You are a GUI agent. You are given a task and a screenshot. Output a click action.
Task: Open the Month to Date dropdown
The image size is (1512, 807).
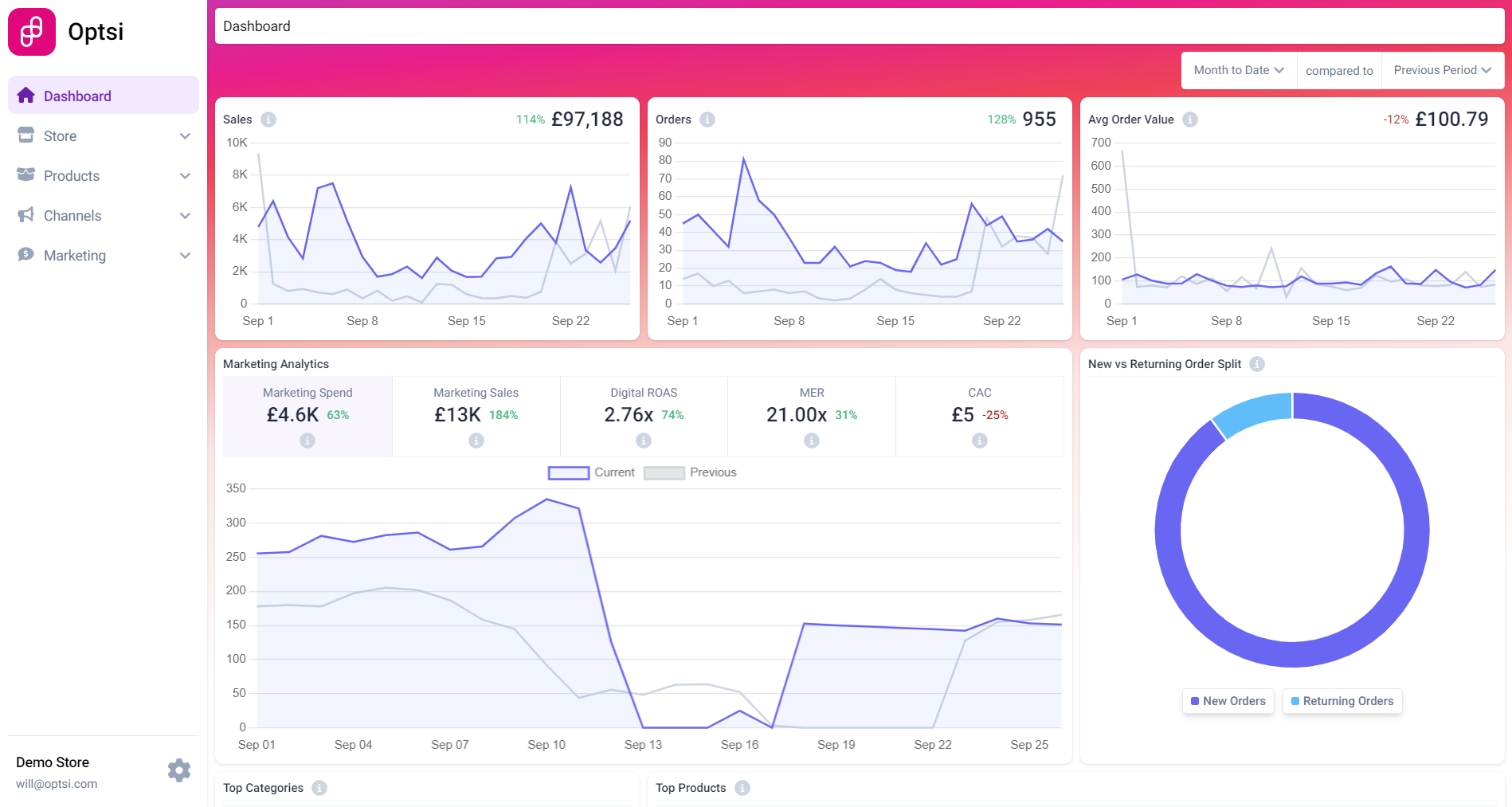[x=1239, y=70]
